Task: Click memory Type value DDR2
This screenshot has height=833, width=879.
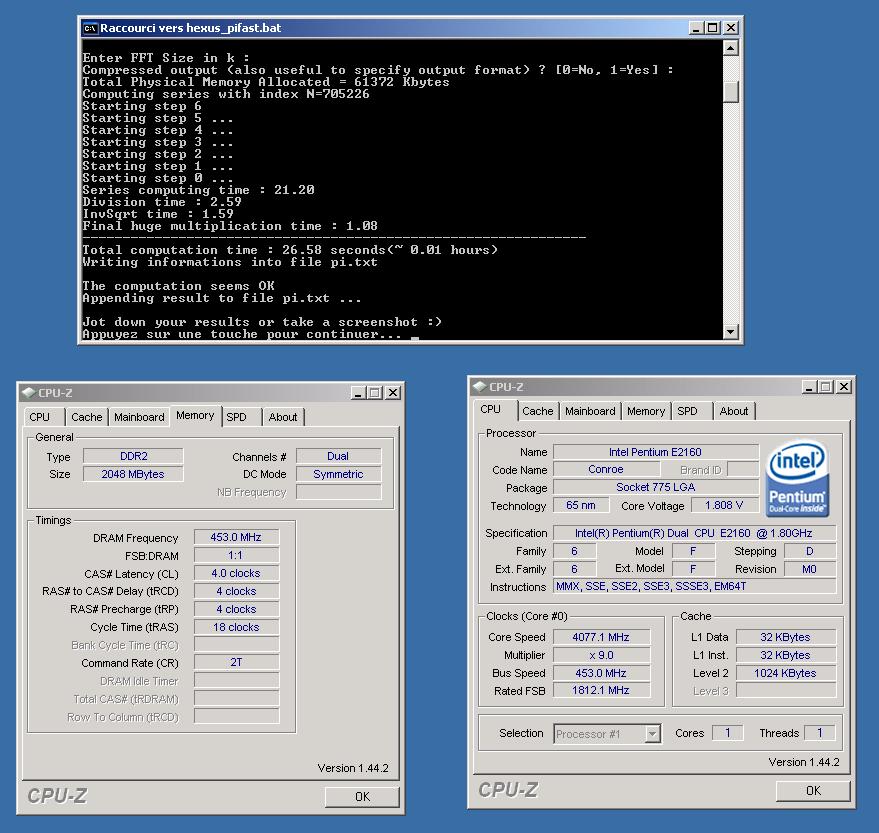Action: click(133, 456)
